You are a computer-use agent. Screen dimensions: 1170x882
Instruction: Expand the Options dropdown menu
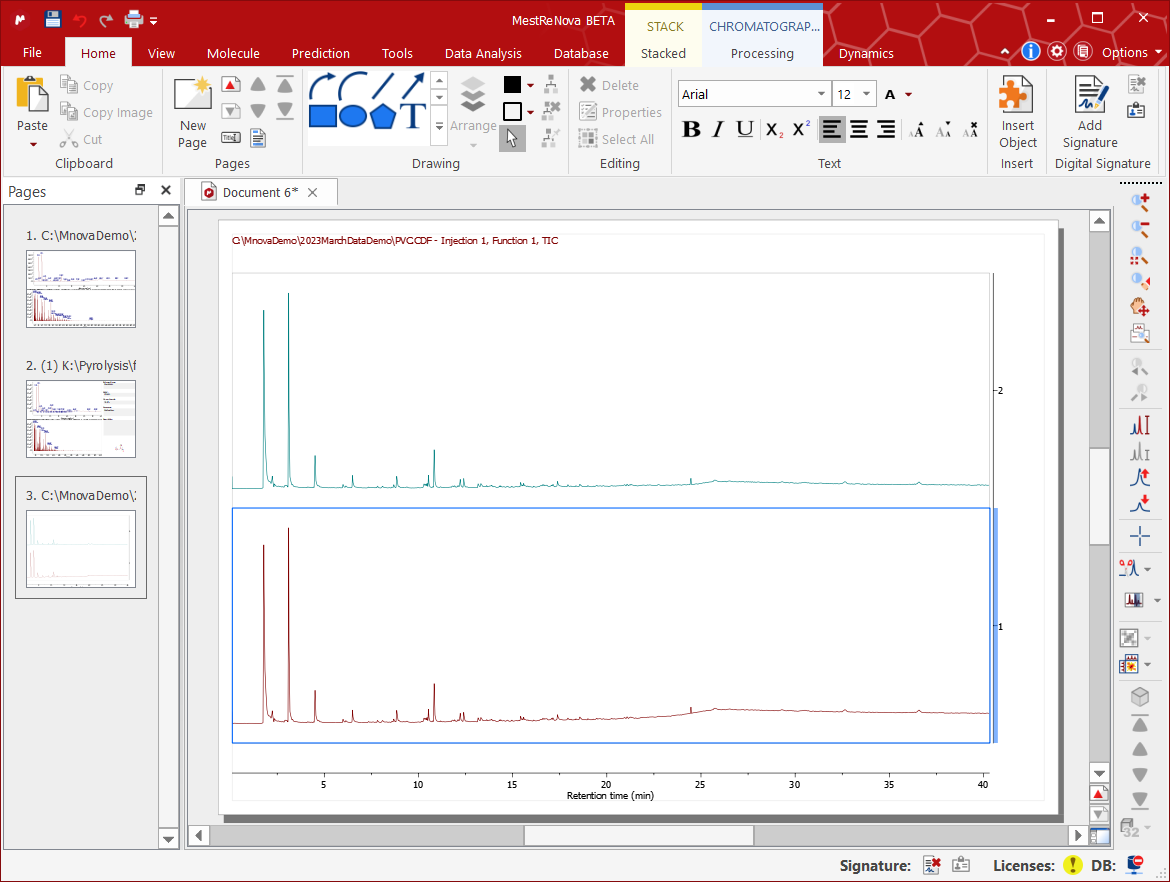[x=1131, y=53]
